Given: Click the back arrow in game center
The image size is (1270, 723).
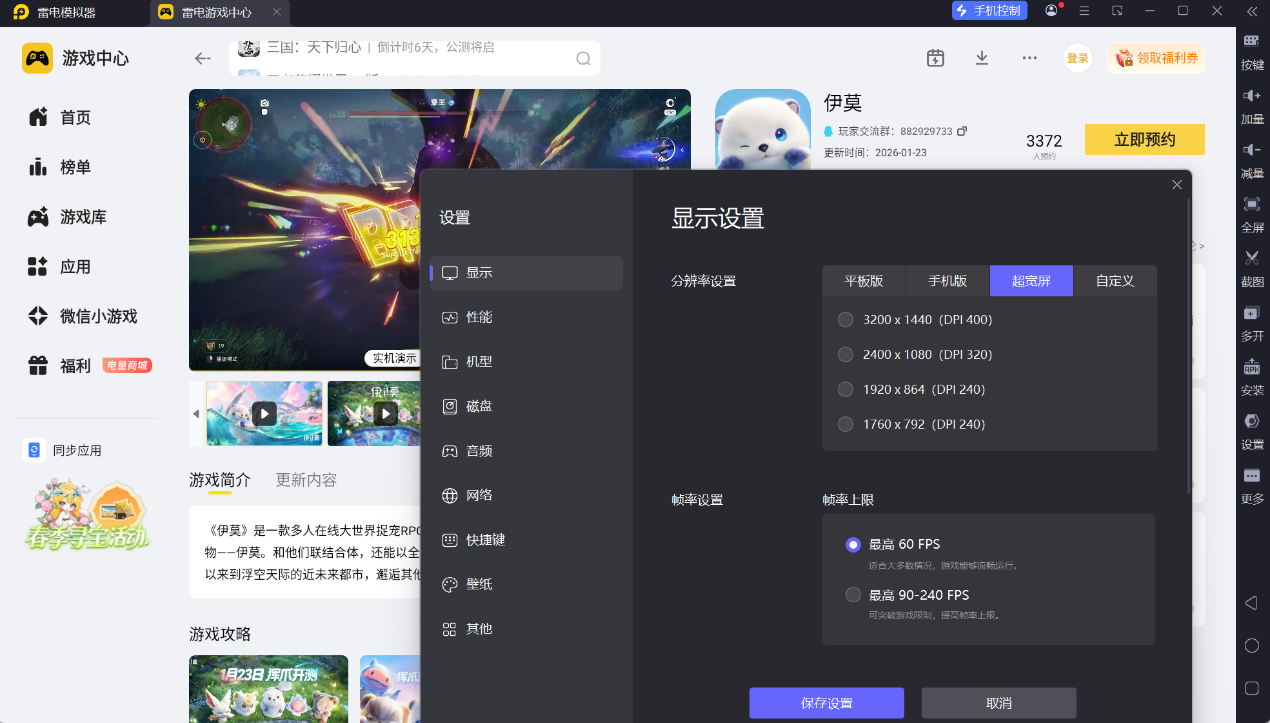Looking at the screenshot, I should [x=203, y=59].
